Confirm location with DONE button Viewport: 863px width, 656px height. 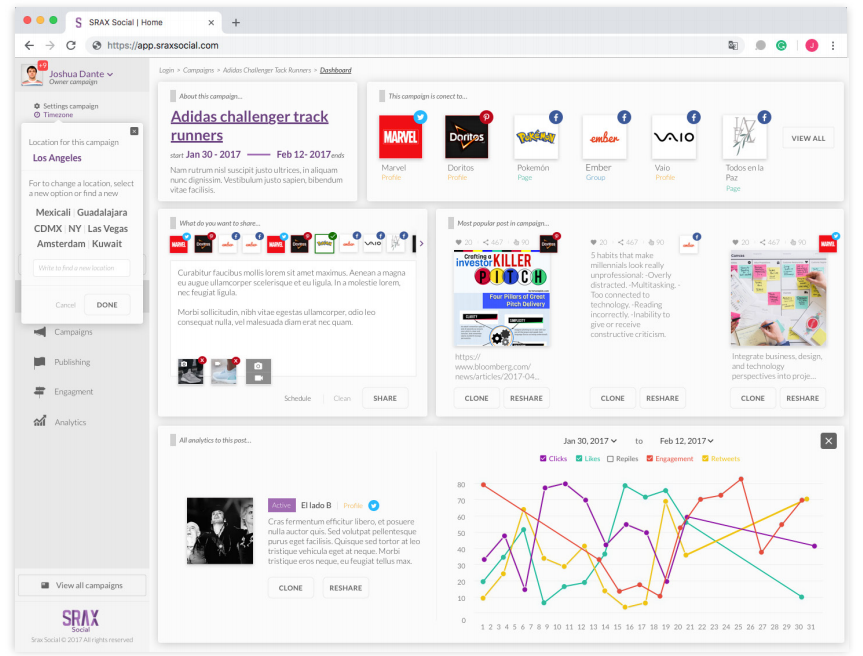point(107,305)
